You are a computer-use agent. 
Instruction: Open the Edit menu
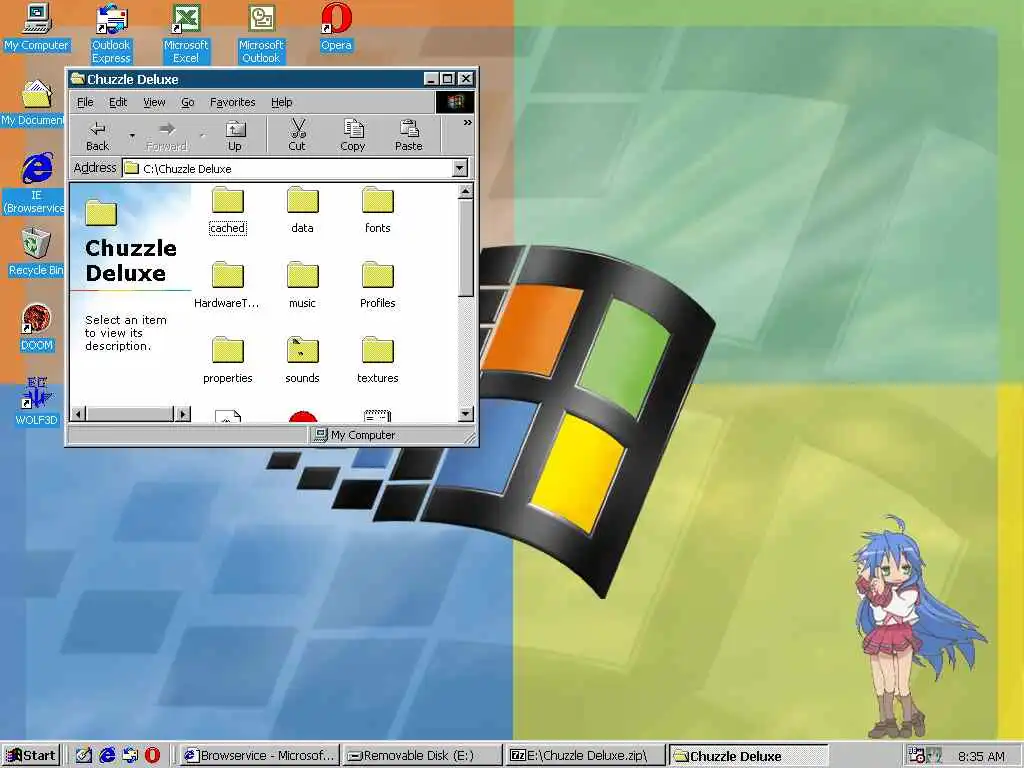point(118,102)
